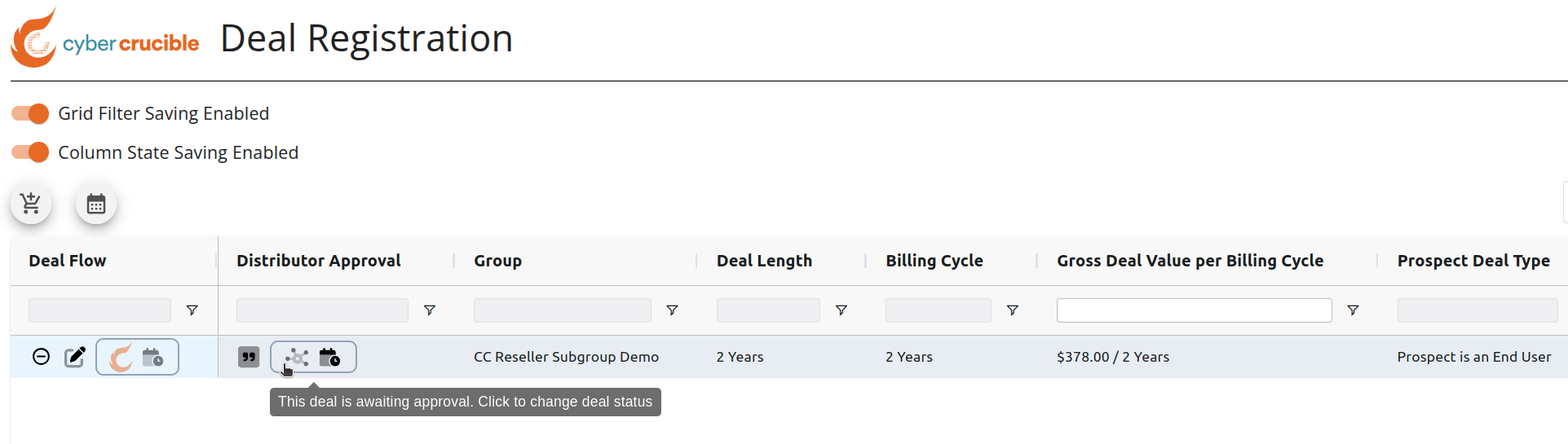This screenshot has height=444, width=1568.
Task: Open the Billing Cycle filter menu
Action: 1013,310
